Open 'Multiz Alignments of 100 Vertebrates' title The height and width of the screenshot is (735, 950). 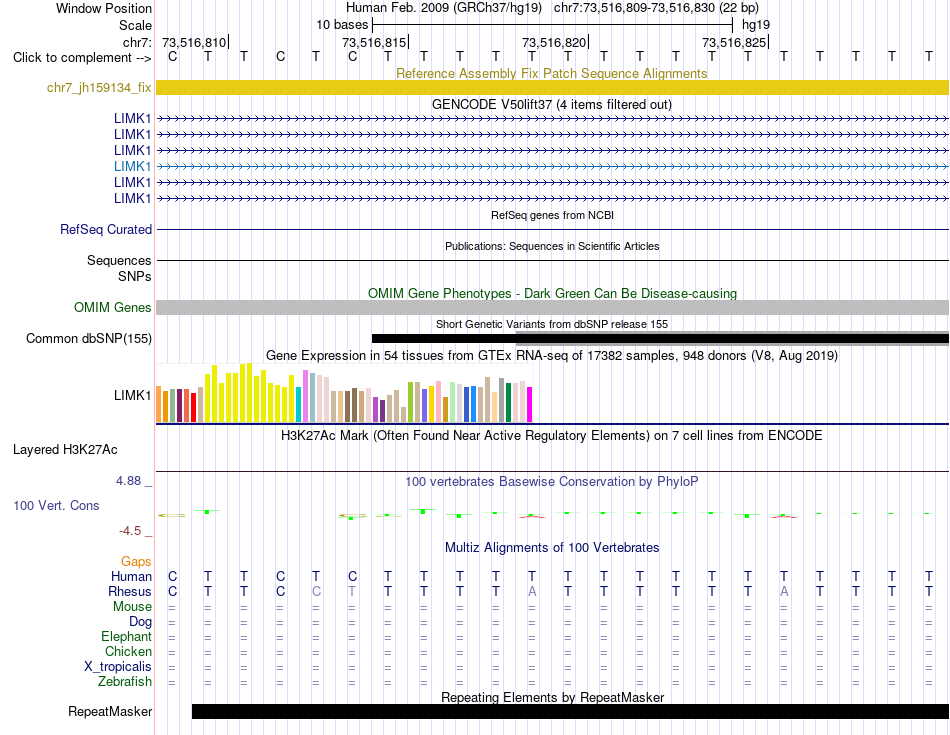pos(551,547)
